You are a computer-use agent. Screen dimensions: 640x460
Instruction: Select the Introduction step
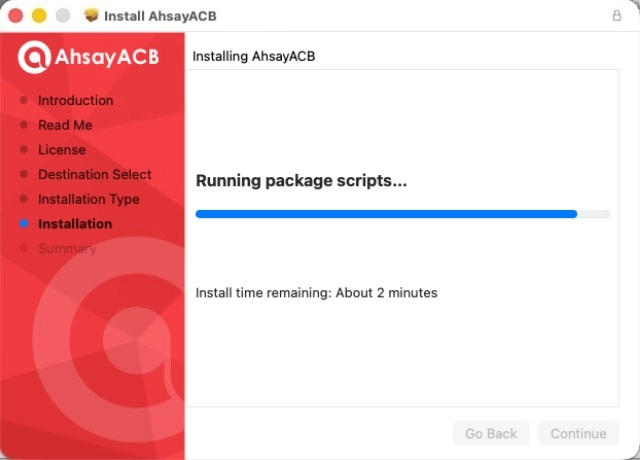[x=75, y=100]
